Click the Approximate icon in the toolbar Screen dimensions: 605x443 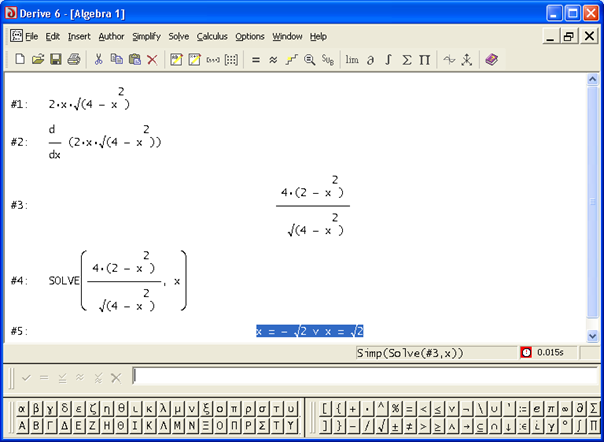point(274,60)
